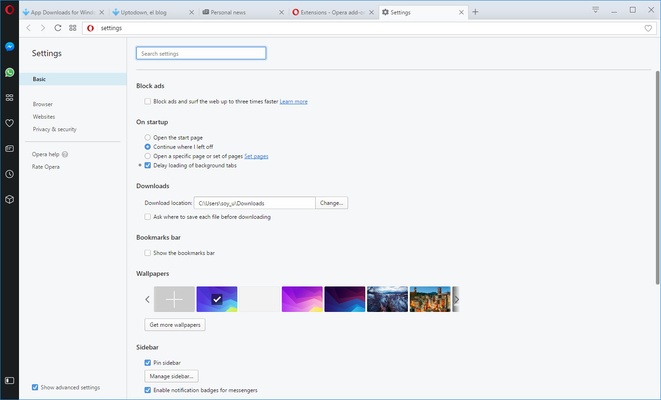
Task: Close the Personal news tab
Action: coord(281,12)
